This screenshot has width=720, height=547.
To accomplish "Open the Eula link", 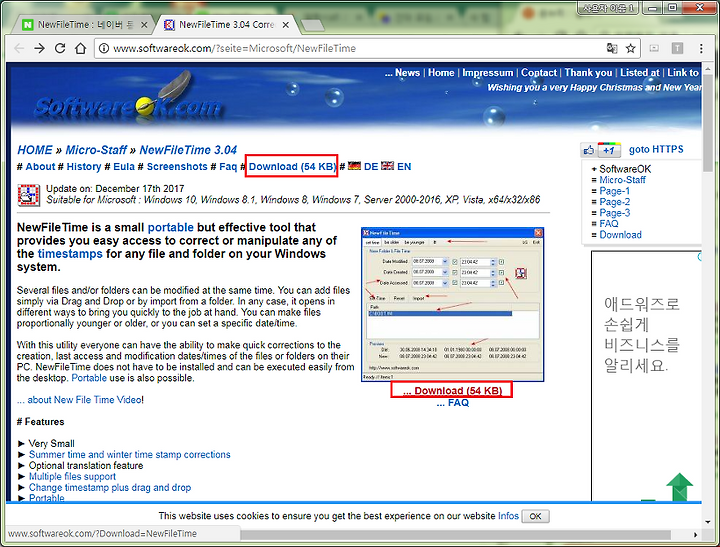I will coord(124,167).
